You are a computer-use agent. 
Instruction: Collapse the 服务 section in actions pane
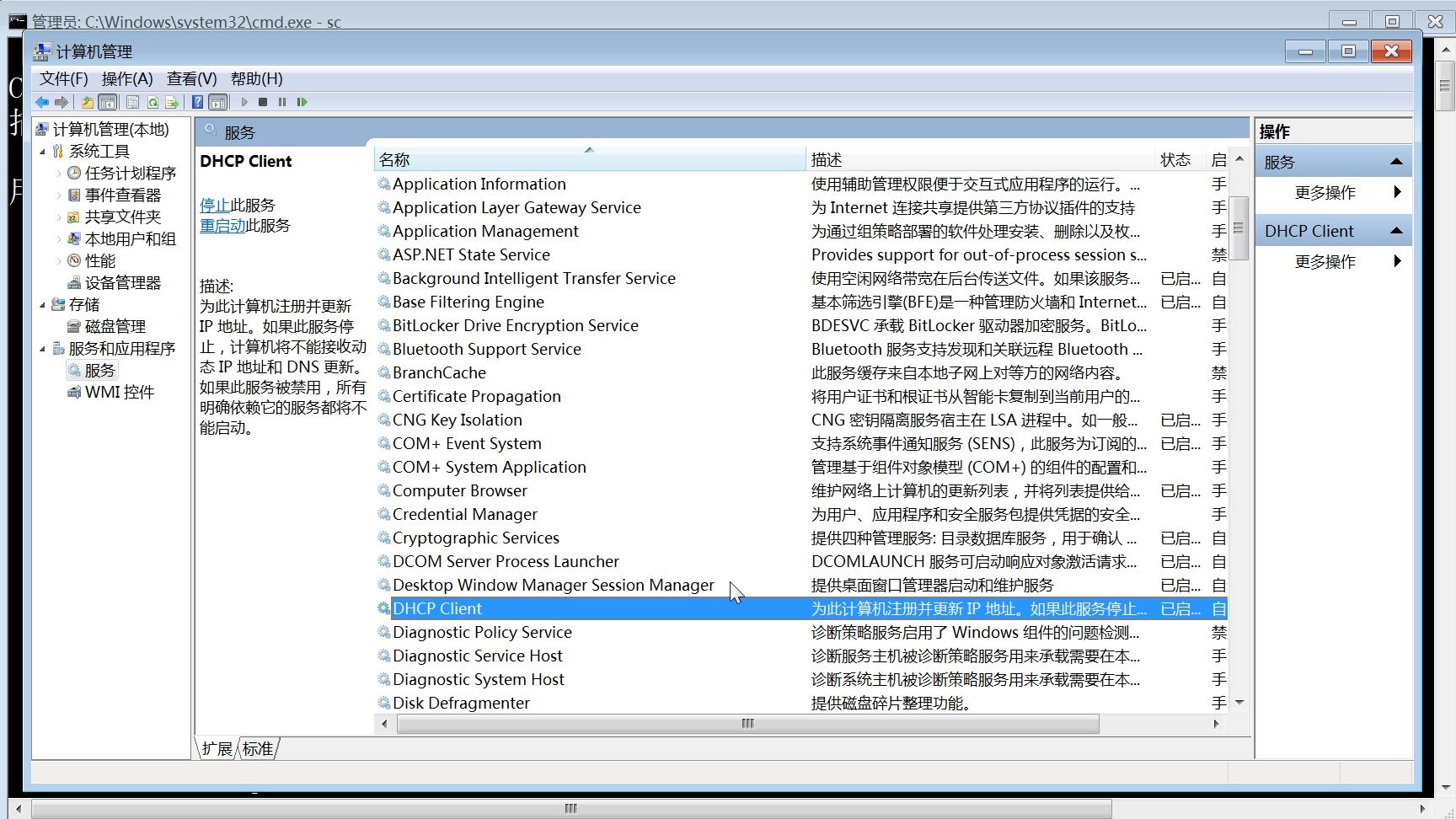pyautogui.click(x=1396, y=162)
